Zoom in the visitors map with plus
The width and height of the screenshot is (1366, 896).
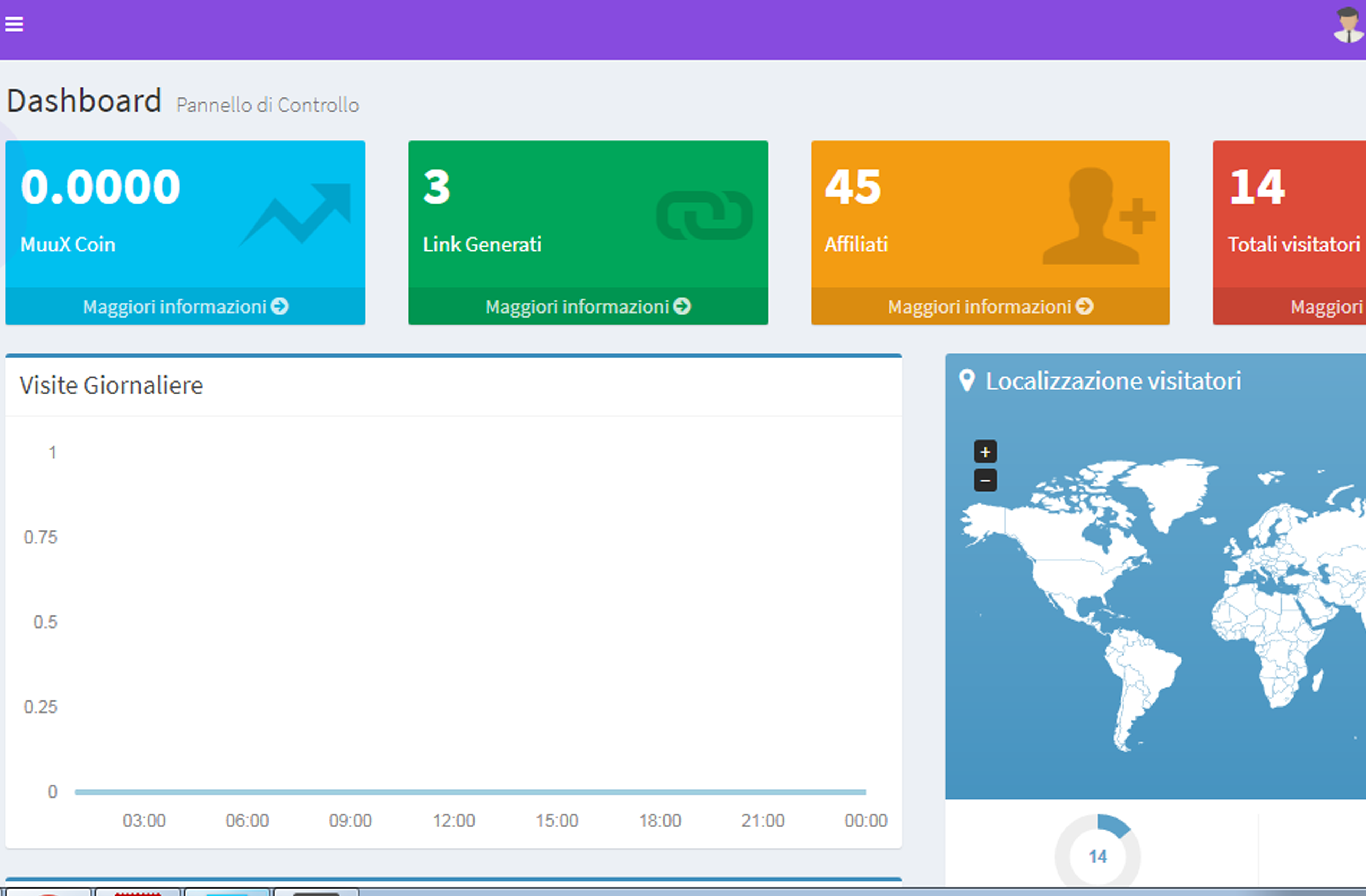985,452
